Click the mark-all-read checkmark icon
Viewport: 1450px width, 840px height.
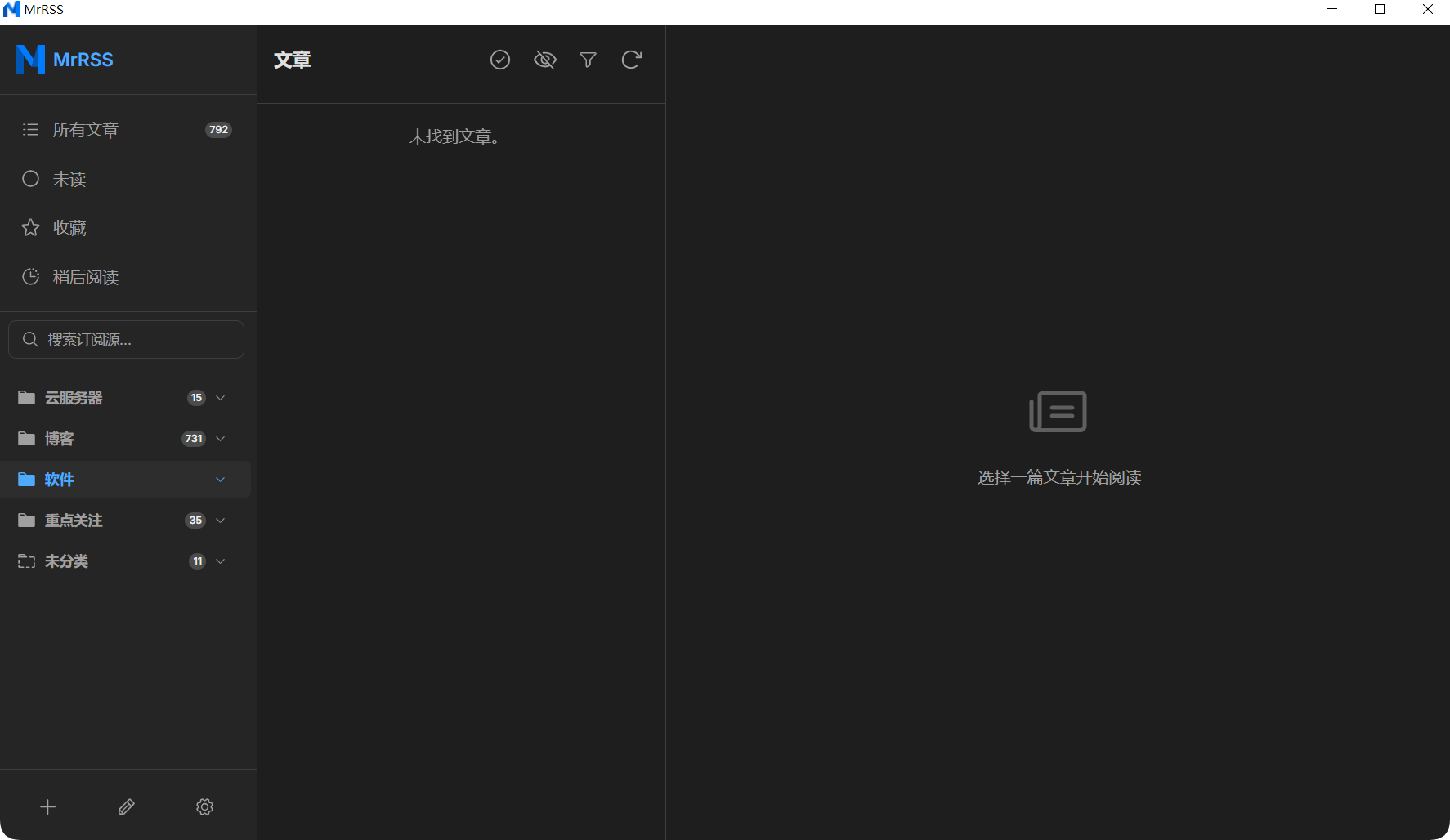pos(499,60)
